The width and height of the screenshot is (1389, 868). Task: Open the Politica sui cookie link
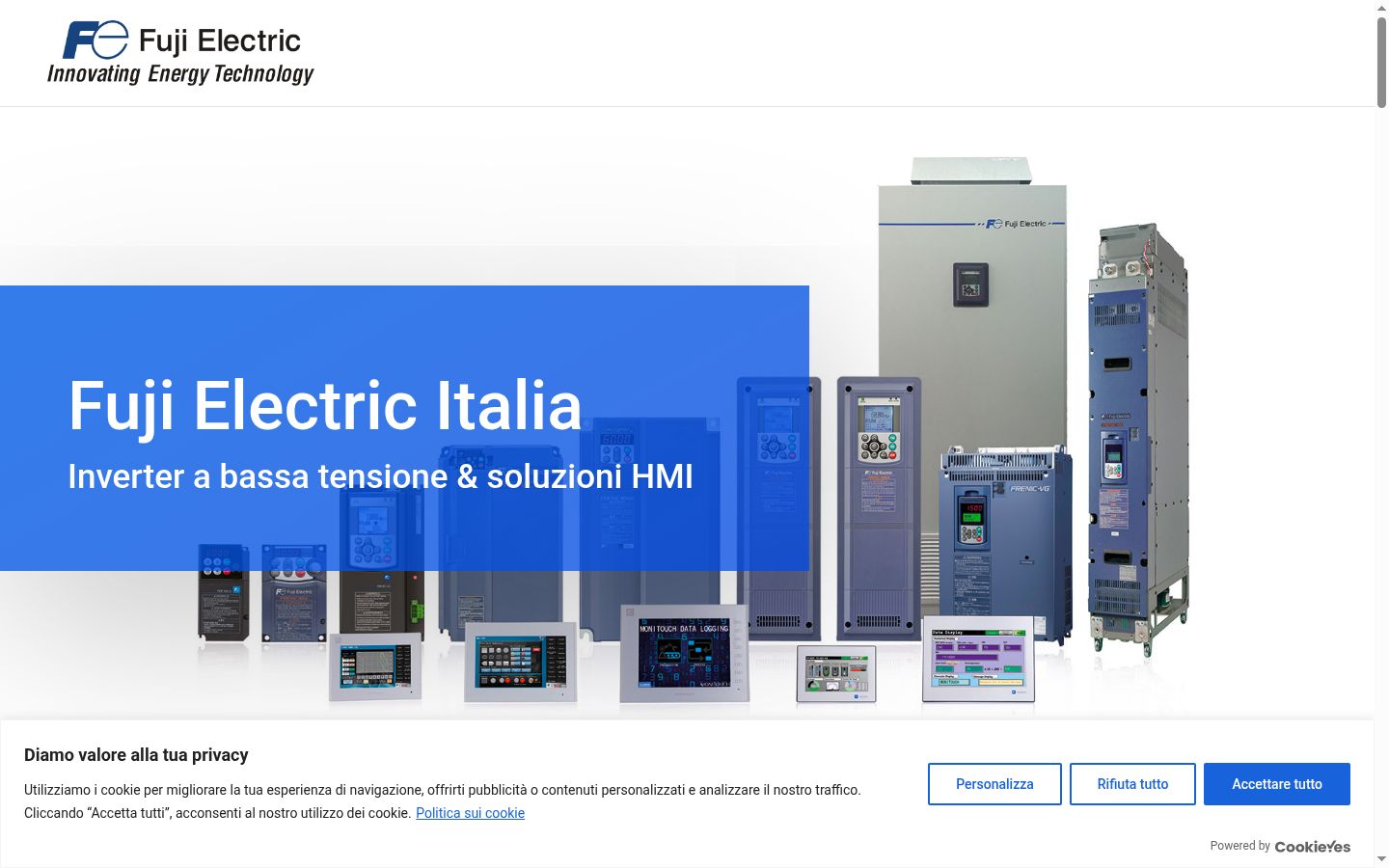pyautogui.click(x=470, y=813)
